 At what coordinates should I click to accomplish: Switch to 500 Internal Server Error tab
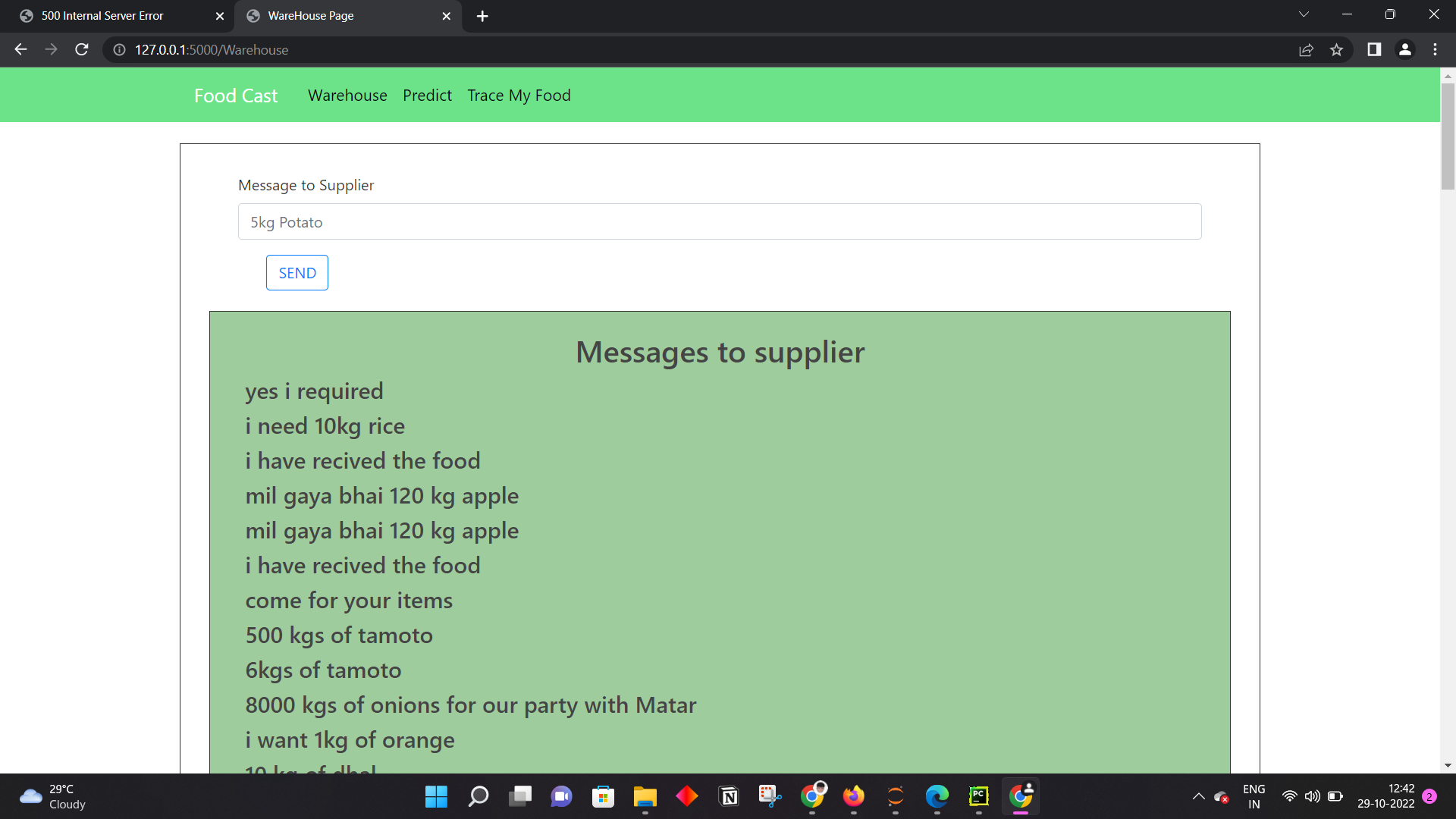pyautogui.click(x=102, y=16)
